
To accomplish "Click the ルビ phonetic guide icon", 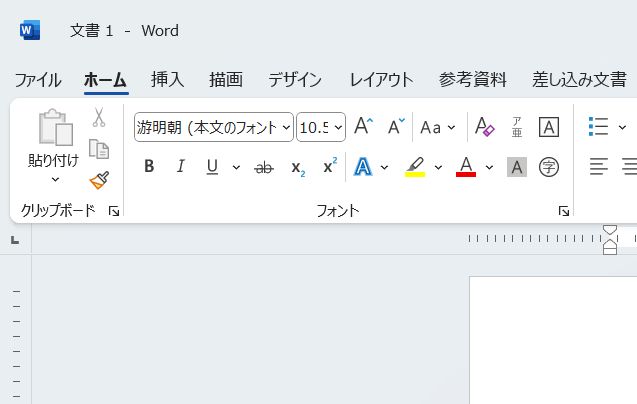I will 516,127.
